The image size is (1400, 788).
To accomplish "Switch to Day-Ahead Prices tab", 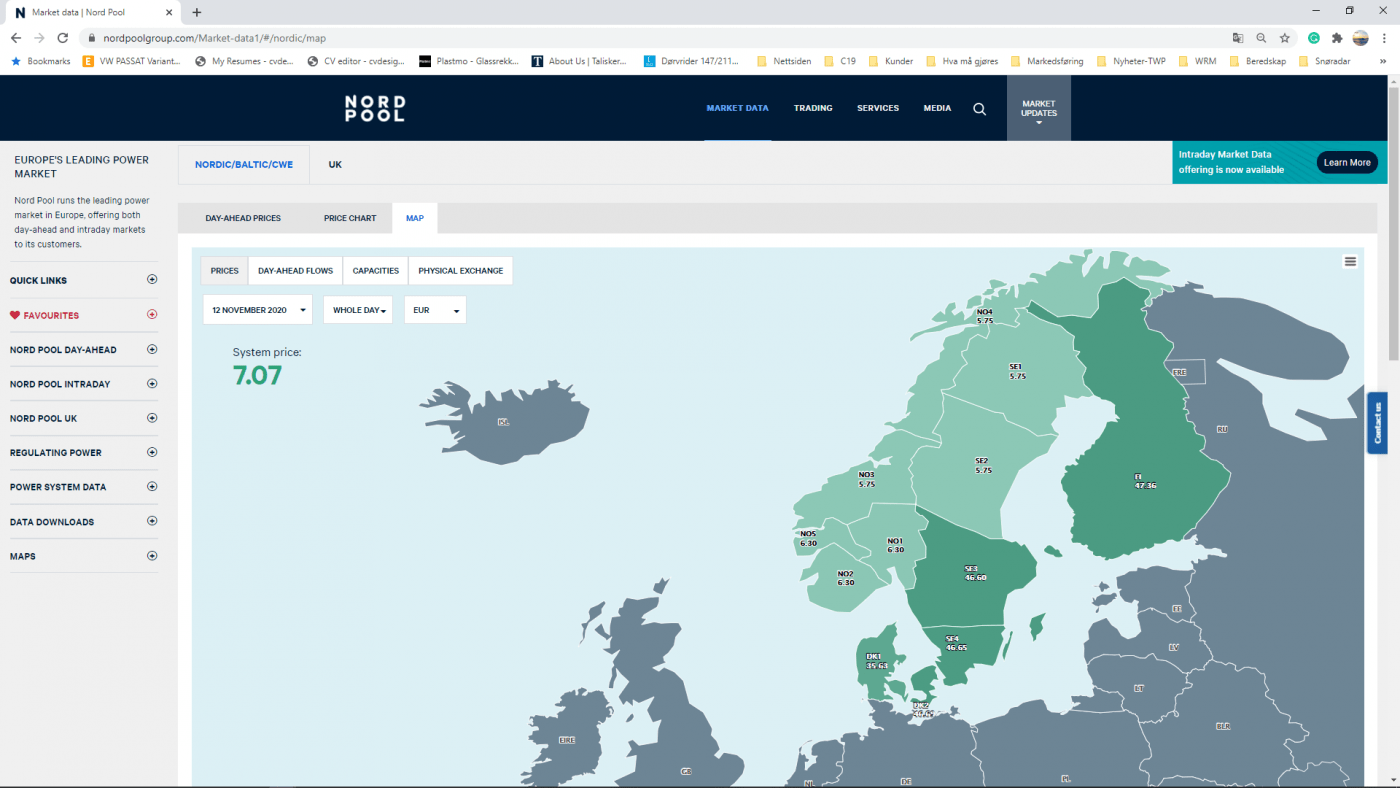I will (x=243, y=218).
